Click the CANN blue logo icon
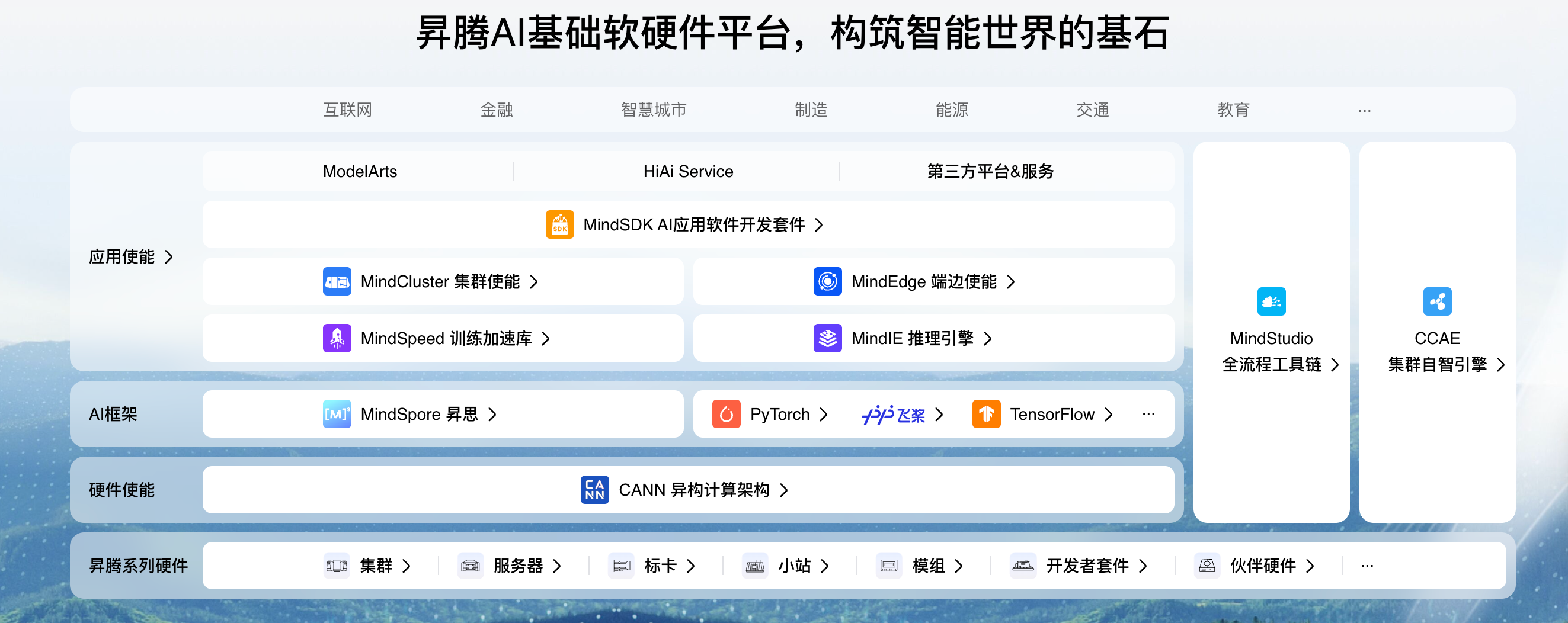 [x=595, y=490]
